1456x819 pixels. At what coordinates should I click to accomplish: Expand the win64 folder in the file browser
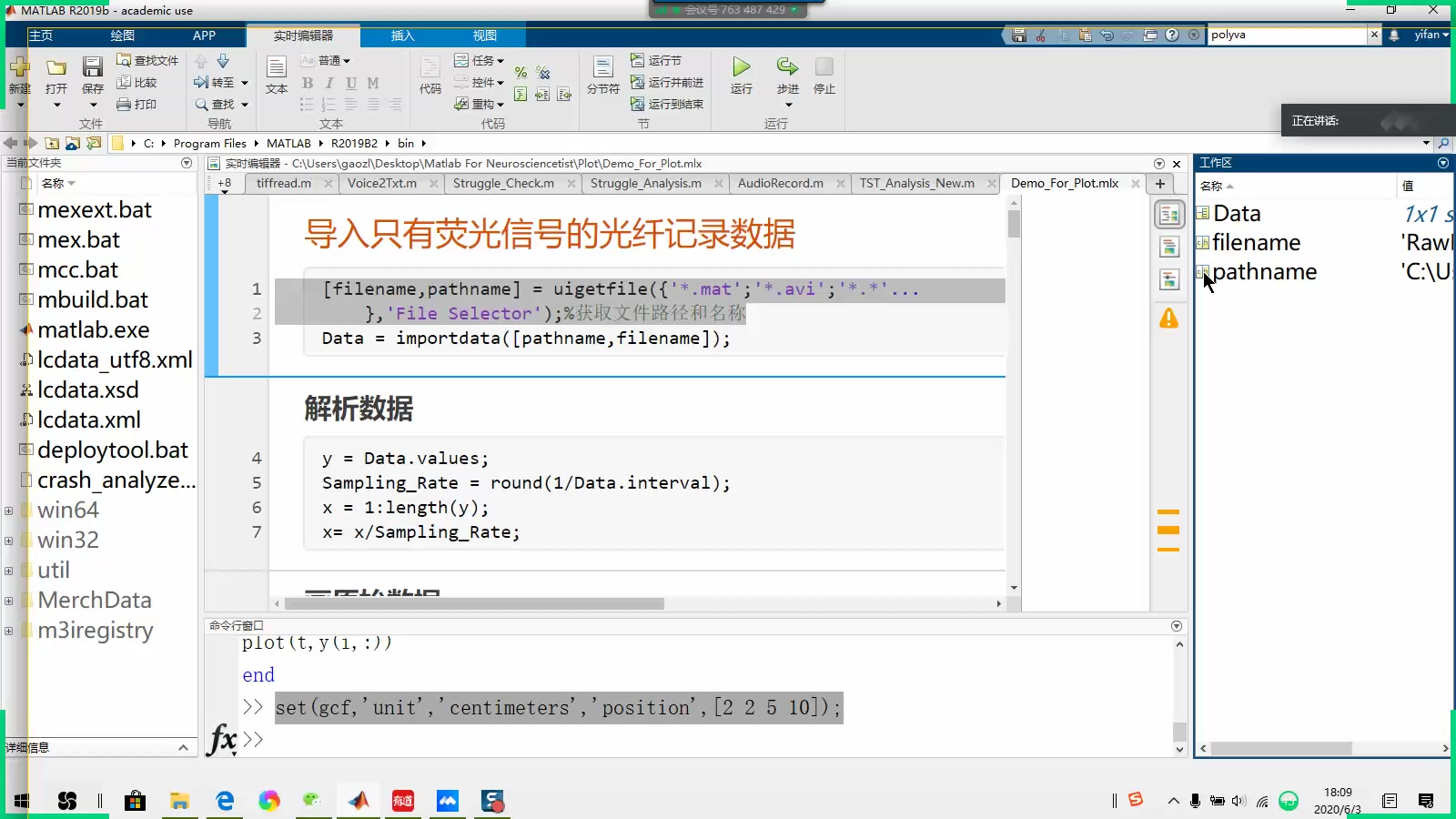(x=9, y=509)
